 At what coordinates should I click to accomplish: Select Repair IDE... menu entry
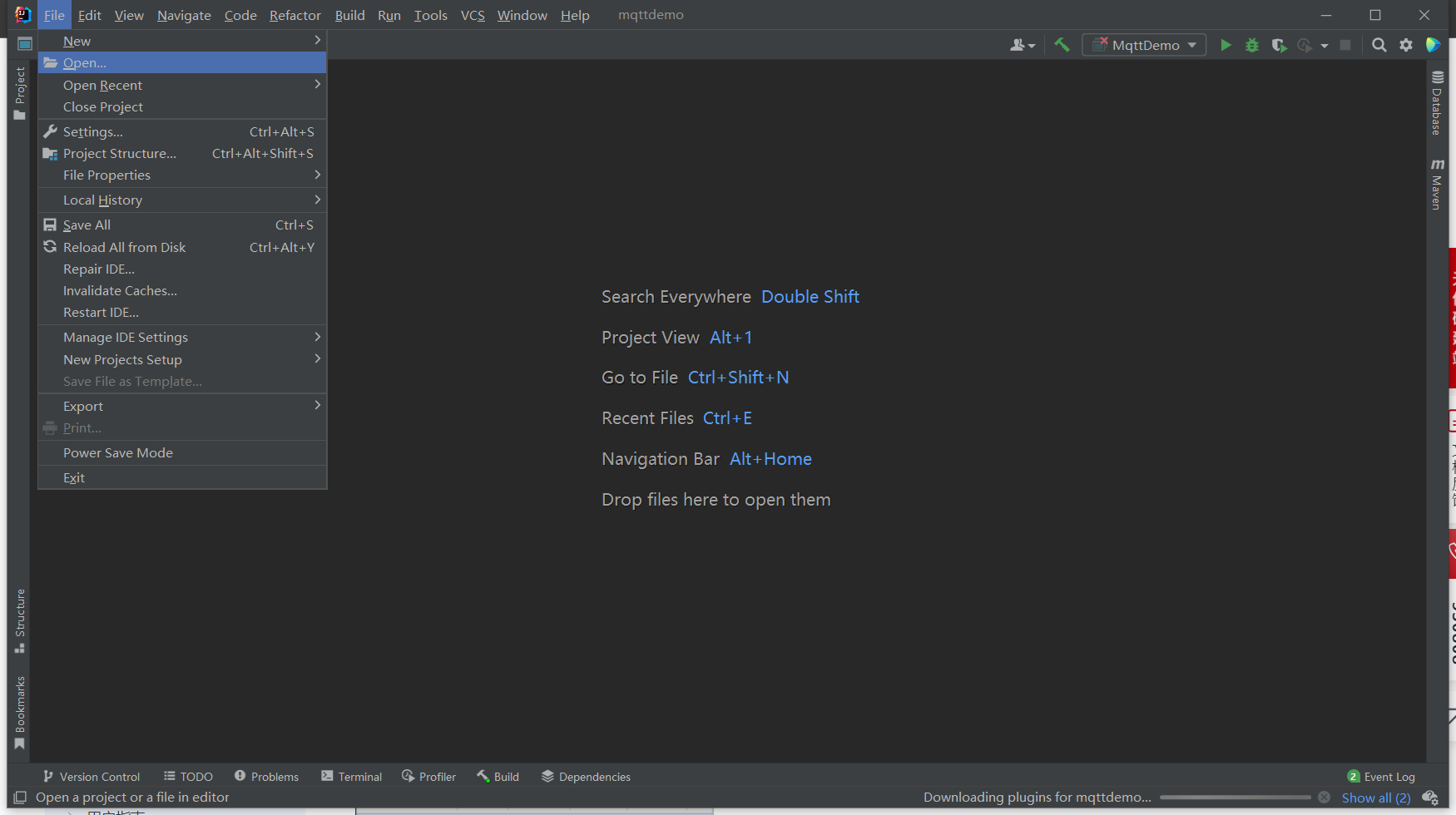tap(182, 269)
